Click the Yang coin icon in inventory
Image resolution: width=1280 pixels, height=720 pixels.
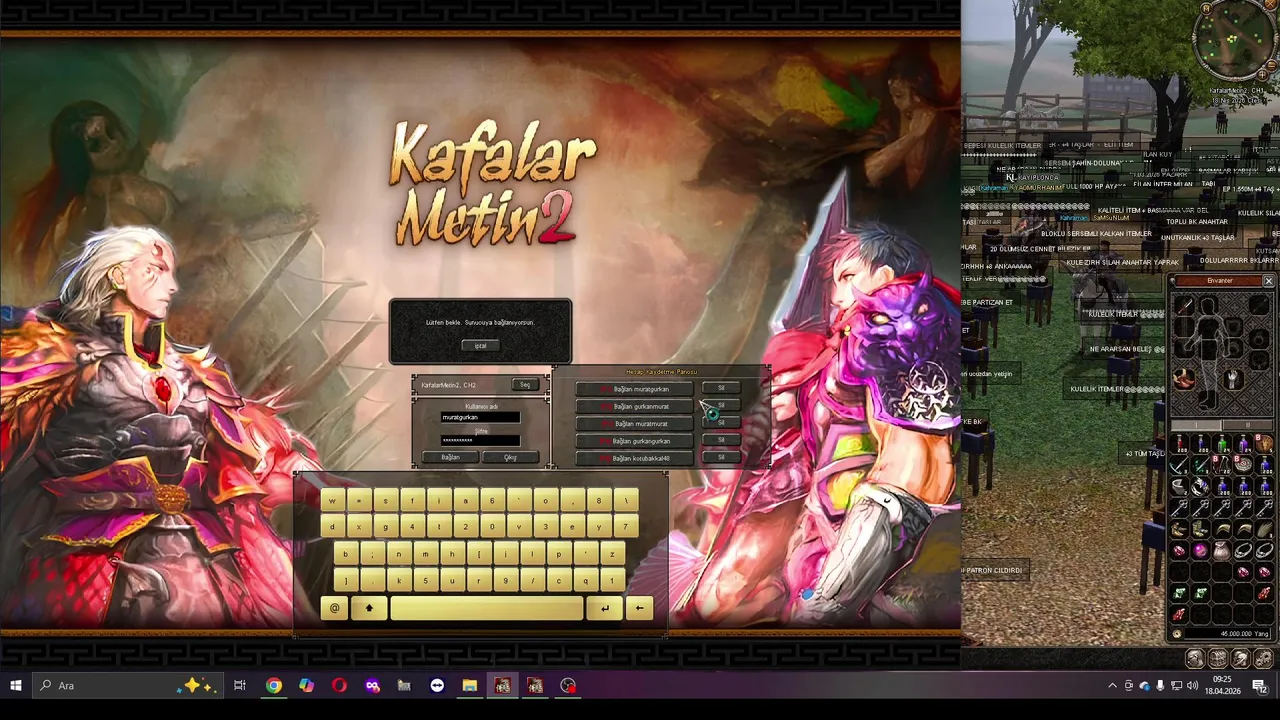[1176, 634]
